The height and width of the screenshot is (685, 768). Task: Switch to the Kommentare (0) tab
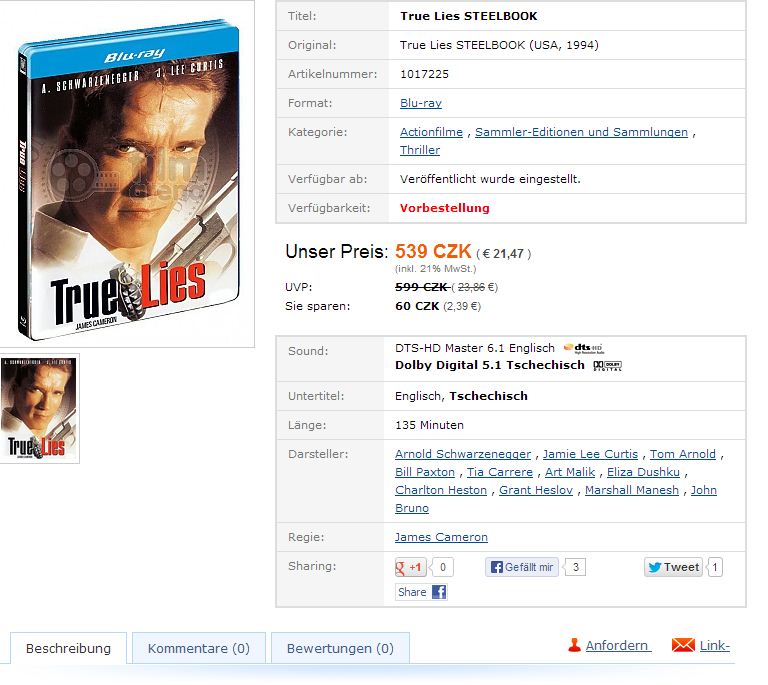[x=199, y=648]
